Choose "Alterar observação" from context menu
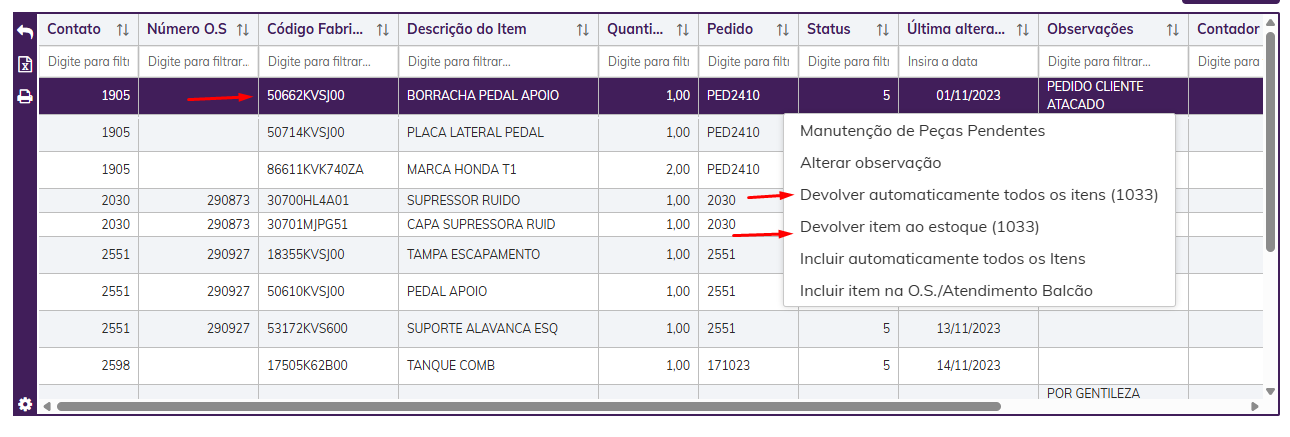This screenshot has width=1290, height=437. [870, 162]
